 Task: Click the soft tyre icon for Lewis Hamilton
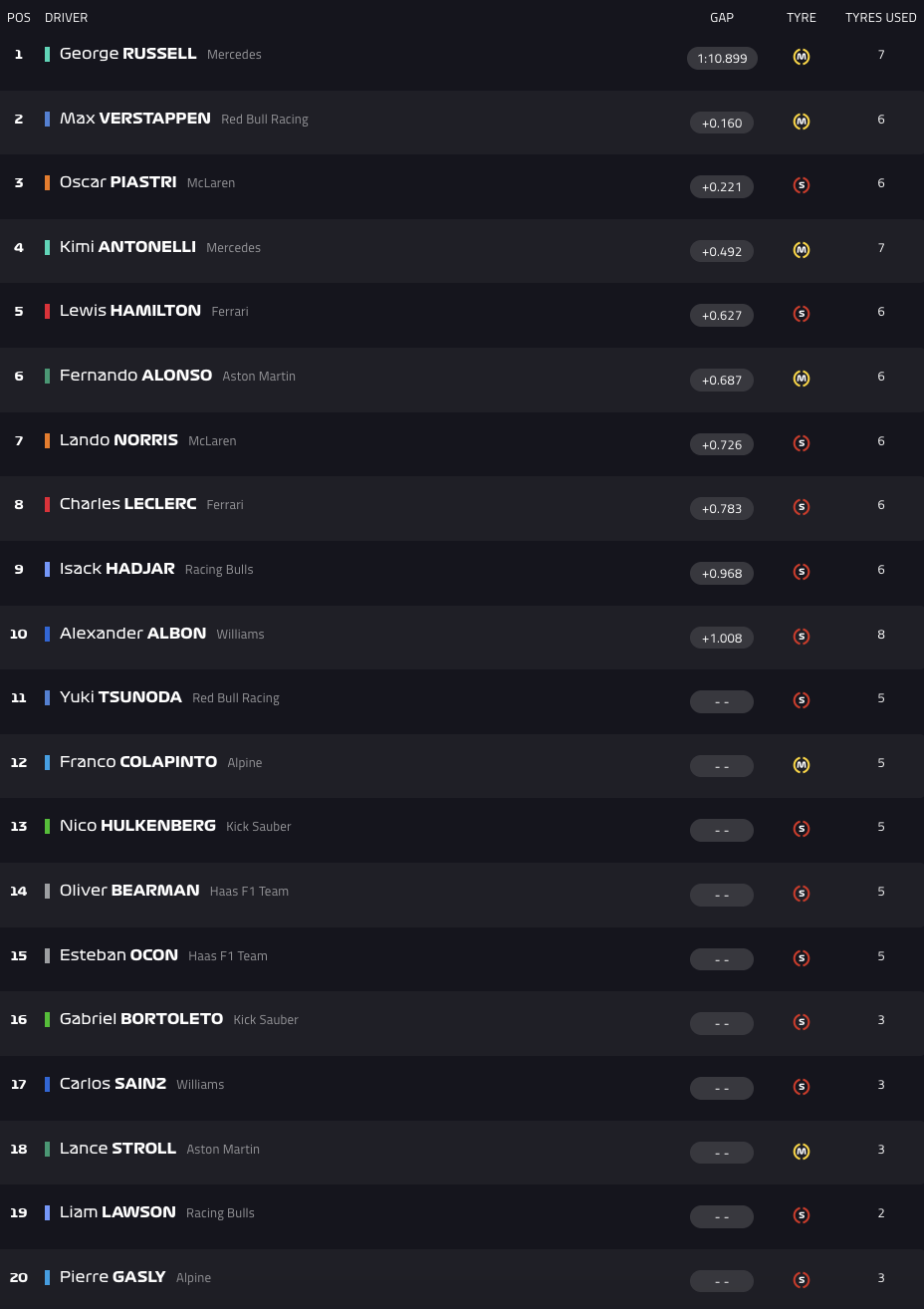point(802,314)
